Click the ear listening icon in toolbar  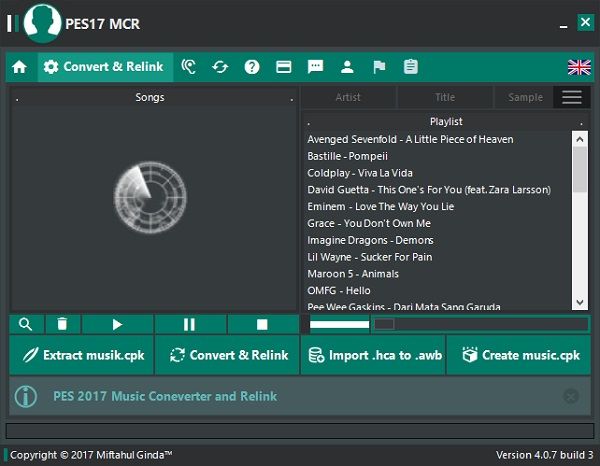point(189,67)
